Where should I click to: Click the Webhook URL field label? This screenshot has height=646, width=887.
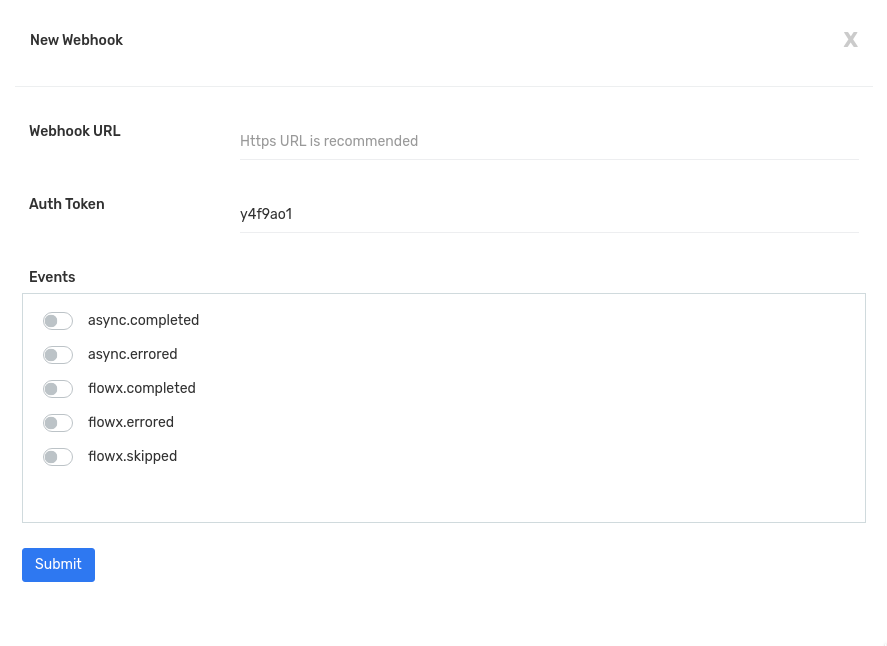pos(75,131)
